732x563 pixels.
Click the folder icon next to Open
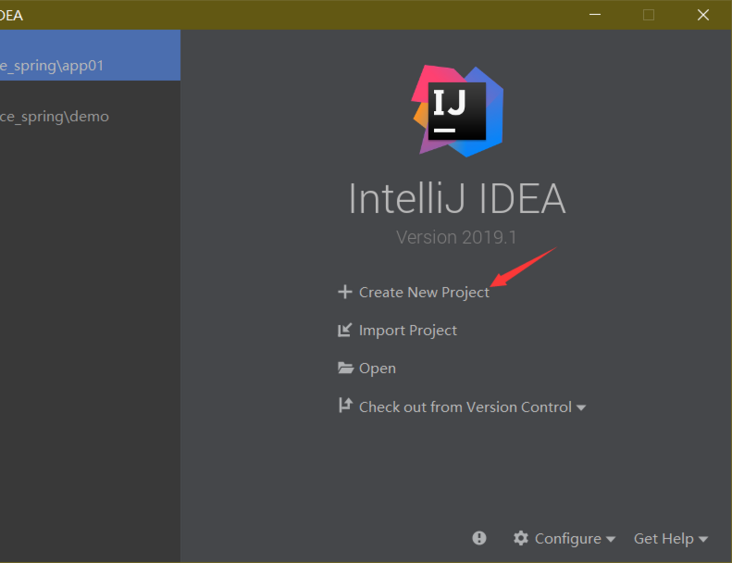click(x=346, y=368)
